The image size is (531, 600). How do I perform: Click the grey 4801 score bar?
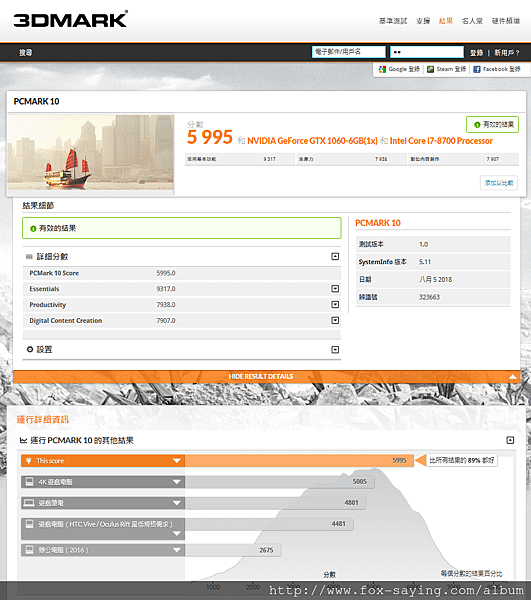pos(275,503)
